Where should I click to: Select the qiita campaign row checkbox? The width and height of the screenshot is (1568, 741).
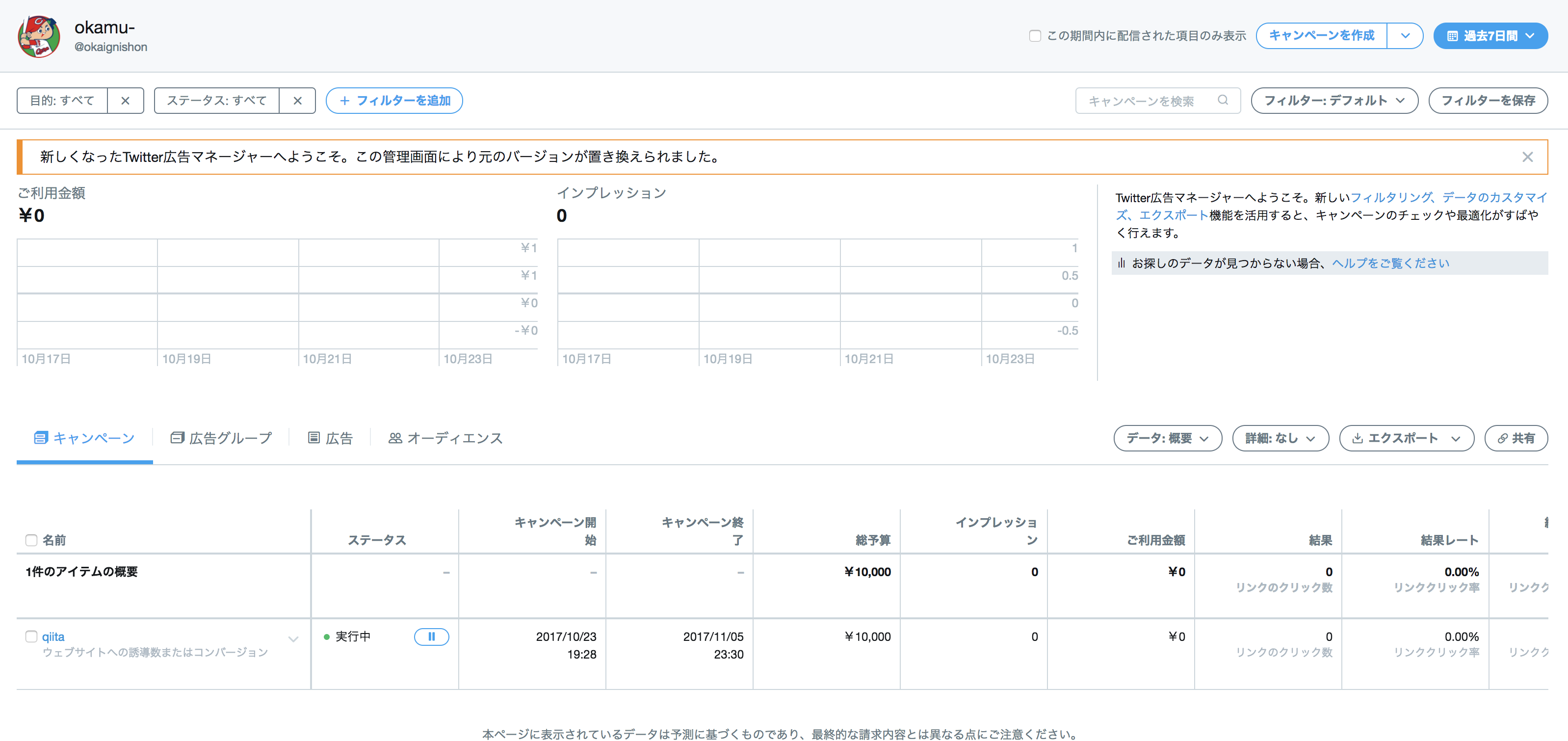coord(31,637)
